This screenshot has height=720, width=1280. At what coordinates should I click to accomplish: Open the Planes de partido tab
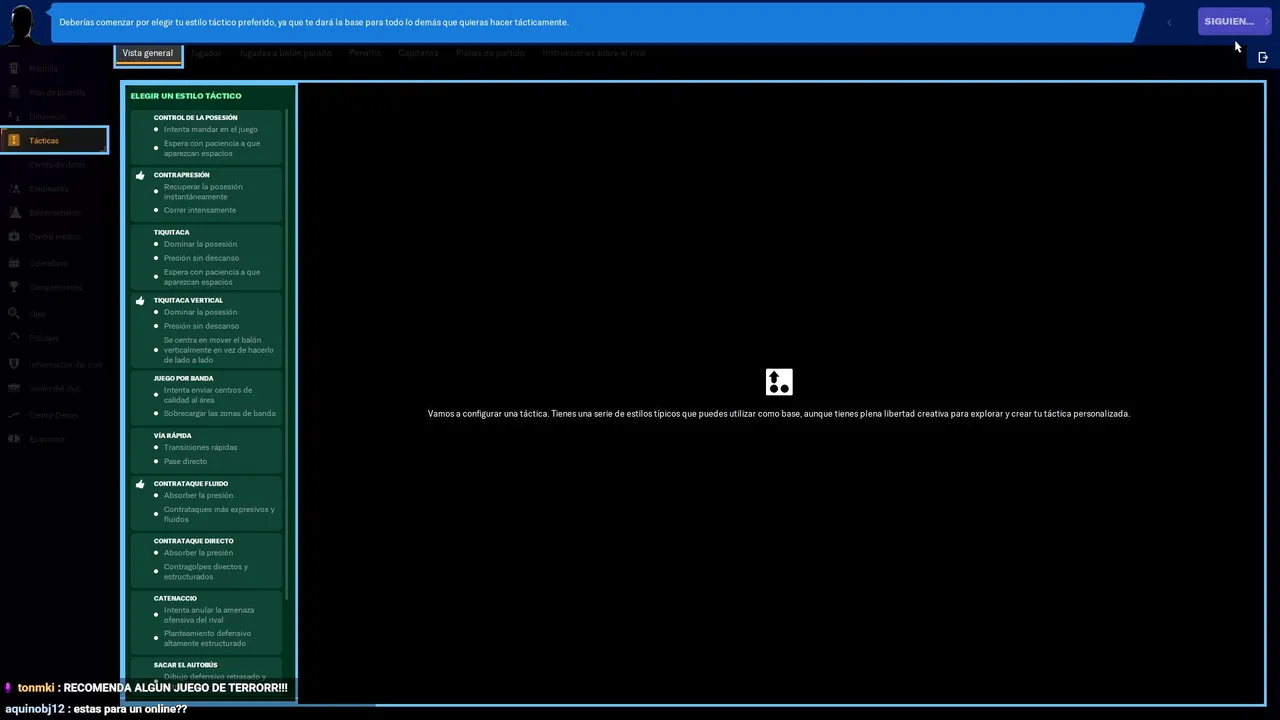pyautogui.click(x=490, y=53)
